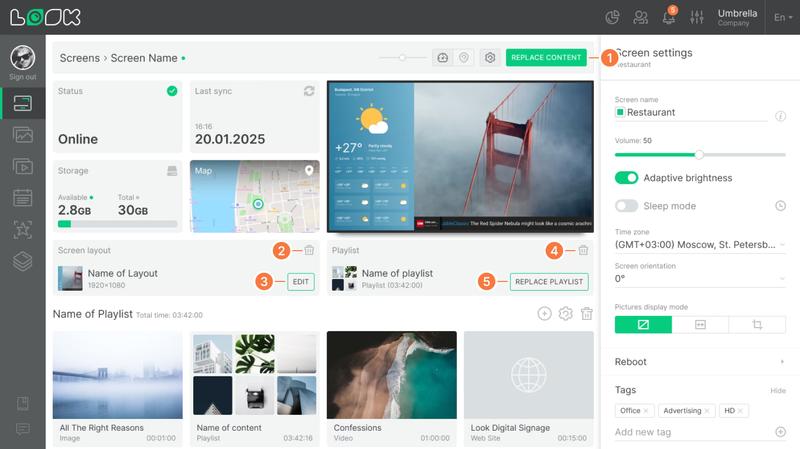Open the Name of Playlist gear settings

coord(565,313)
